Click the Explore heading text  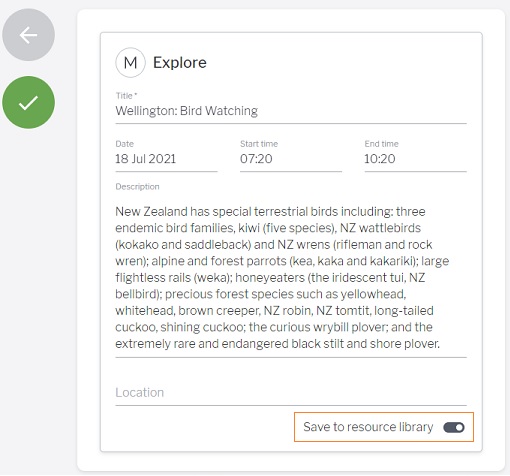pyautogui.click(x=180, y=63)
